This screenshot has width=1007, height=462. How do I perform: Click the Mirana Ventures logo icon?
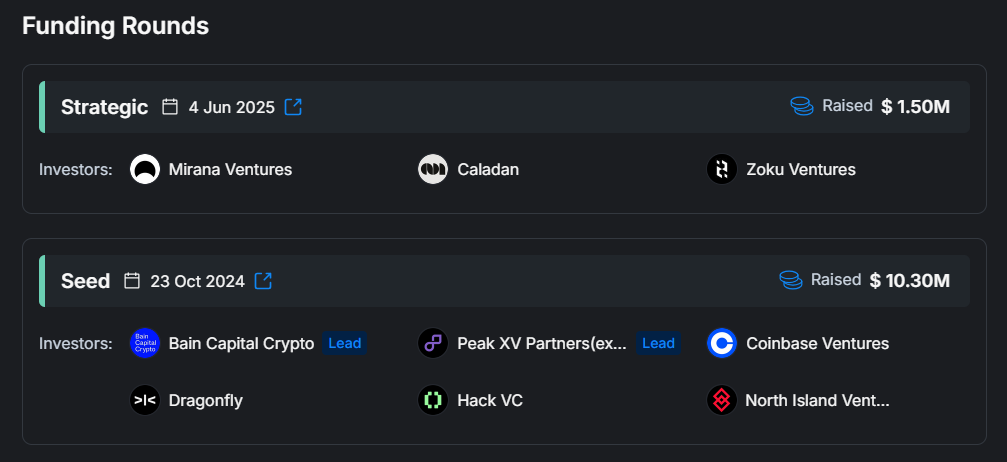pyautogui.click(x=145, y=169)
